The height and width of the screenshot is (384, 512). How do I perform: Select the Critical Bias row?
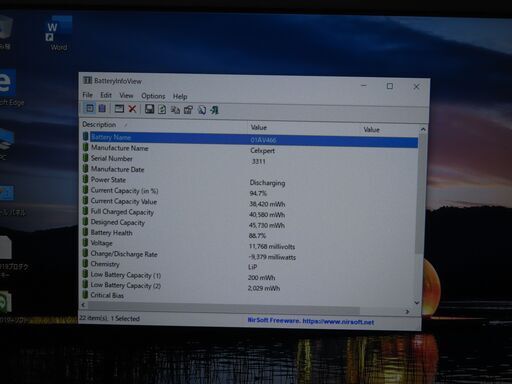(x=248, y=296)
